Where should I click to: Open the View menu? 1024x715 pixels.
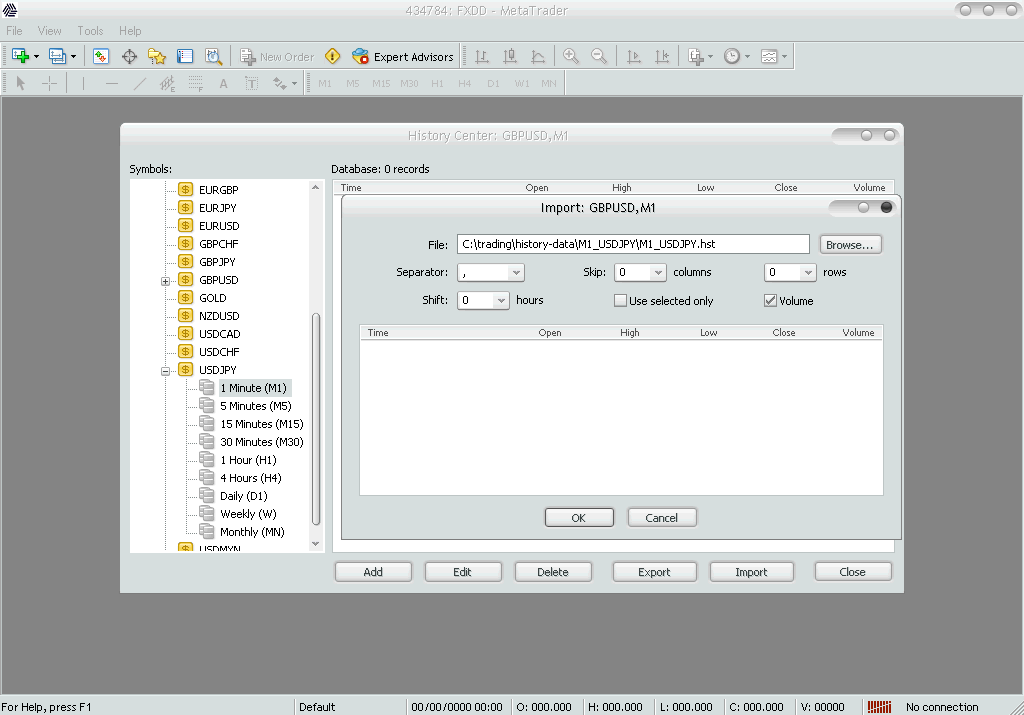point(49,31)
